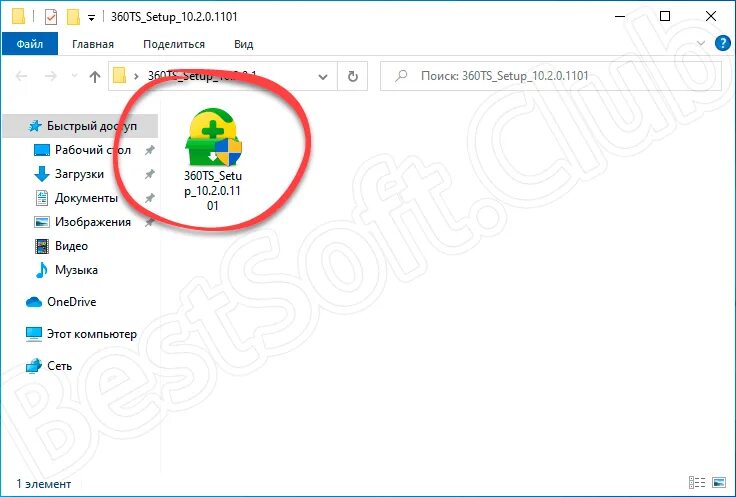
Task: Switch to the Поделиться ribbon tab
Action: (174, 44)
